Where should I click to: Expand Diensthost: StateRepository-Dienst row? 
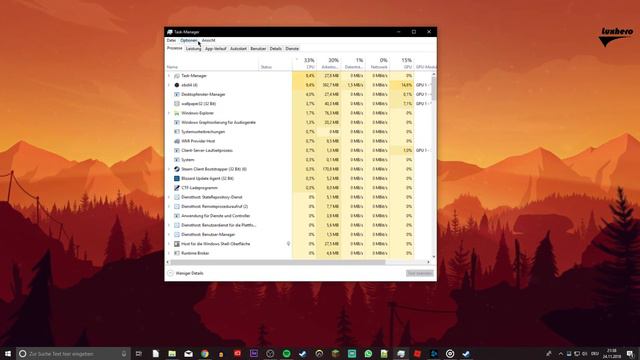[169, 197]
